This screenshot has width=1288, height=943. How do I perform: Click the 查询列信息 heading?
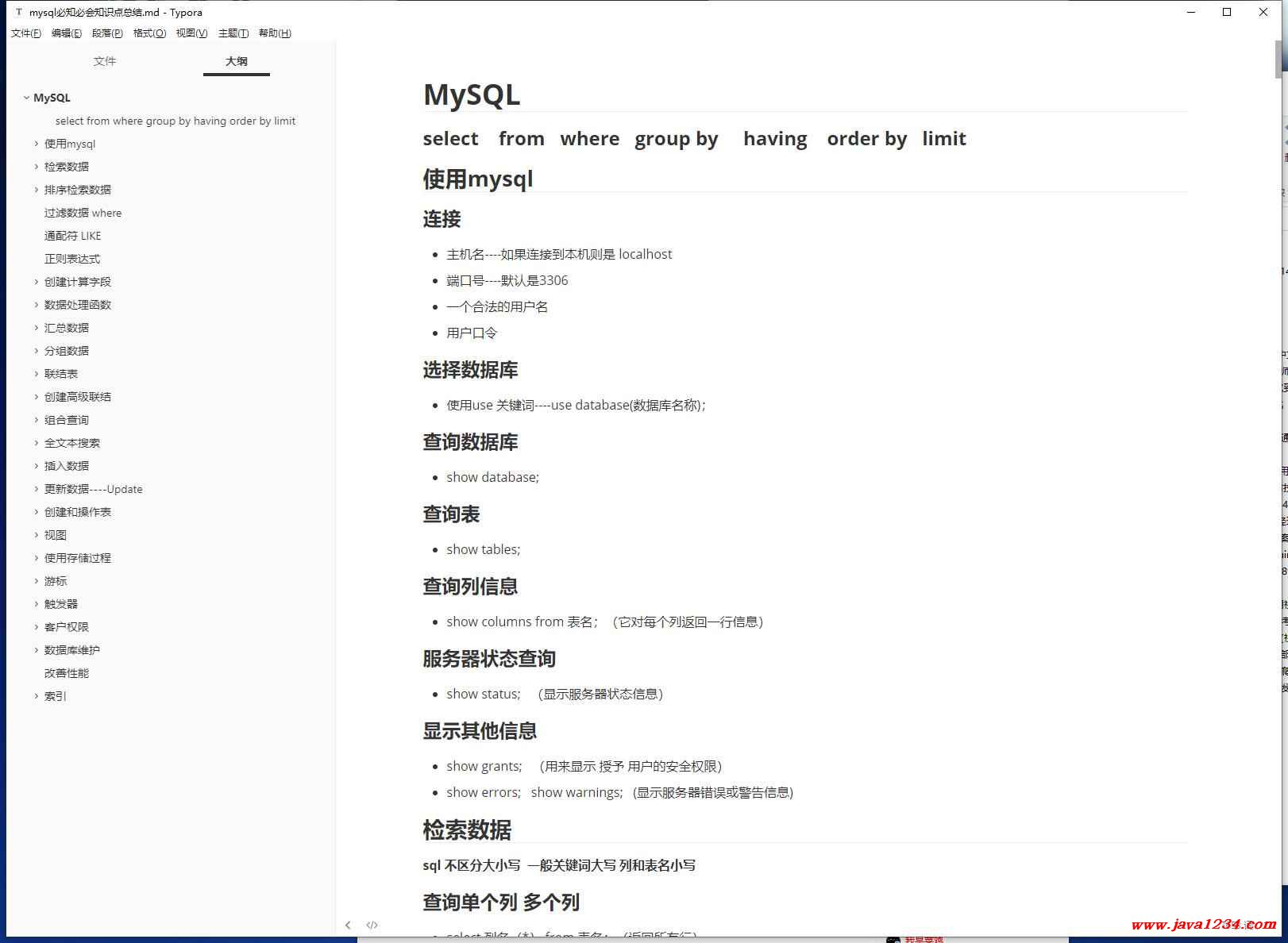[x=471, y=587]
